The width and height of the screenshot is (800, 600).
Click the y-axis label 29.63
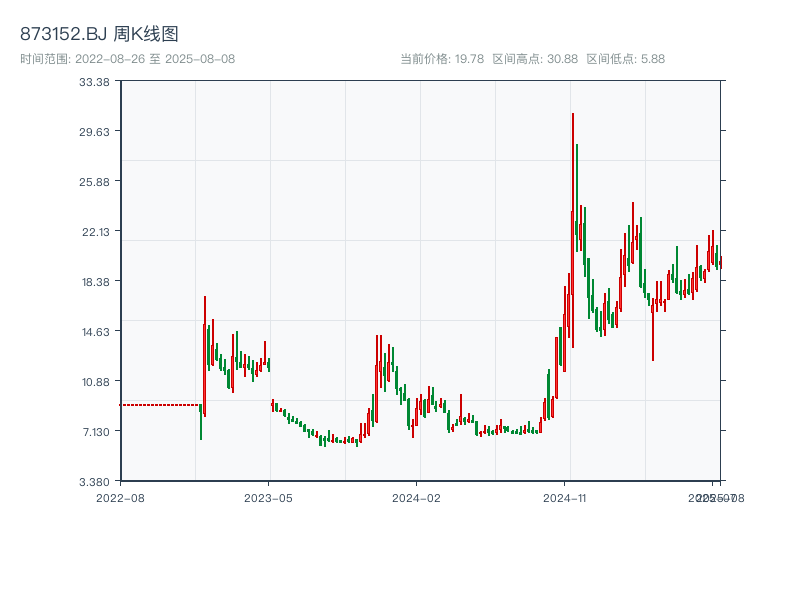(94, 132)
